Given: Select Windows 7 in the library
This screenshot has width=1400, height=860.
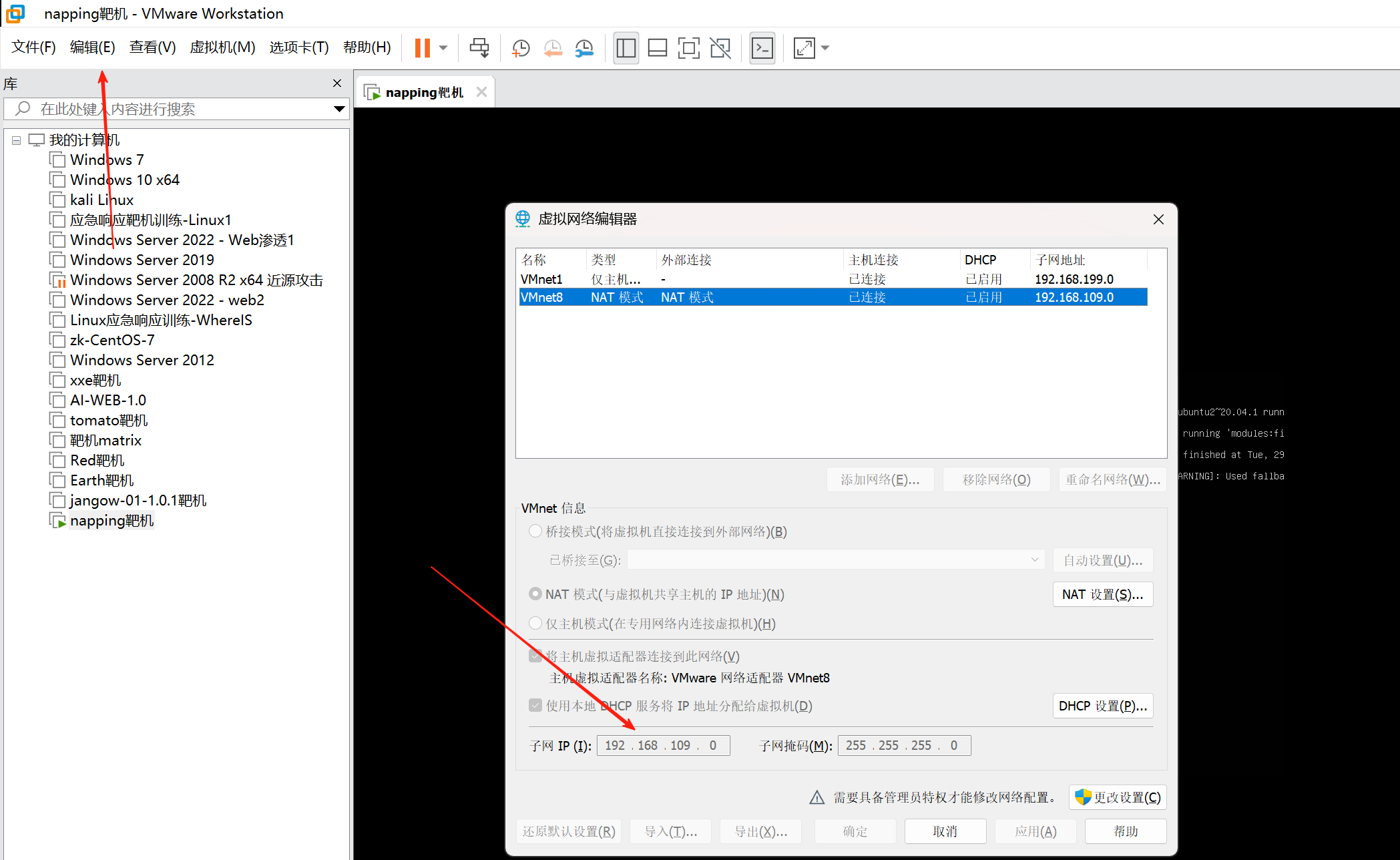Looking at the screenshot, I should point(107,160).
